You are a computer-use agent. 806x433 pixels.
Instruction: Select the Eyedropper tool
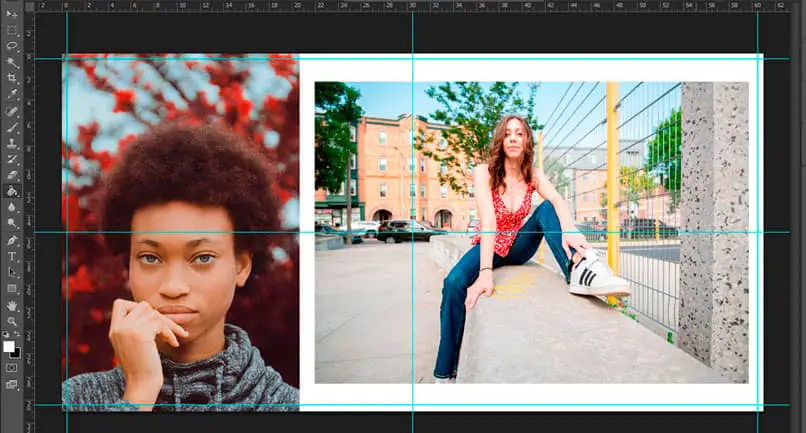[x=12, y=94]
